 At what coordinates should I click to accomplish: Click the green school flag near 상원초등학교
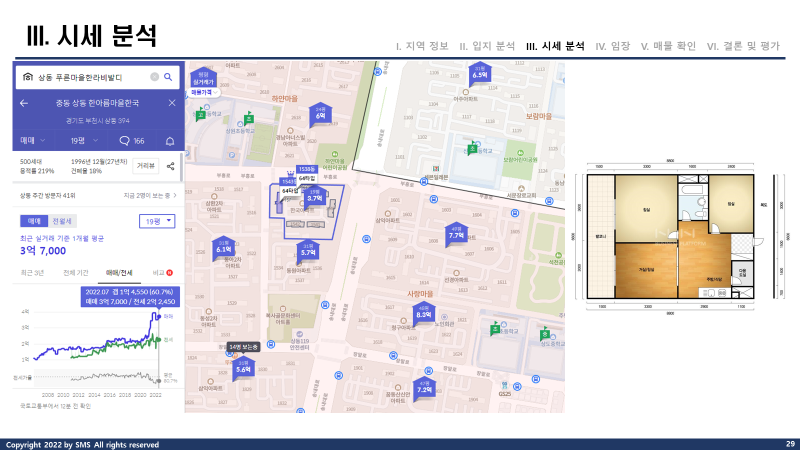[x=248, y=118]
